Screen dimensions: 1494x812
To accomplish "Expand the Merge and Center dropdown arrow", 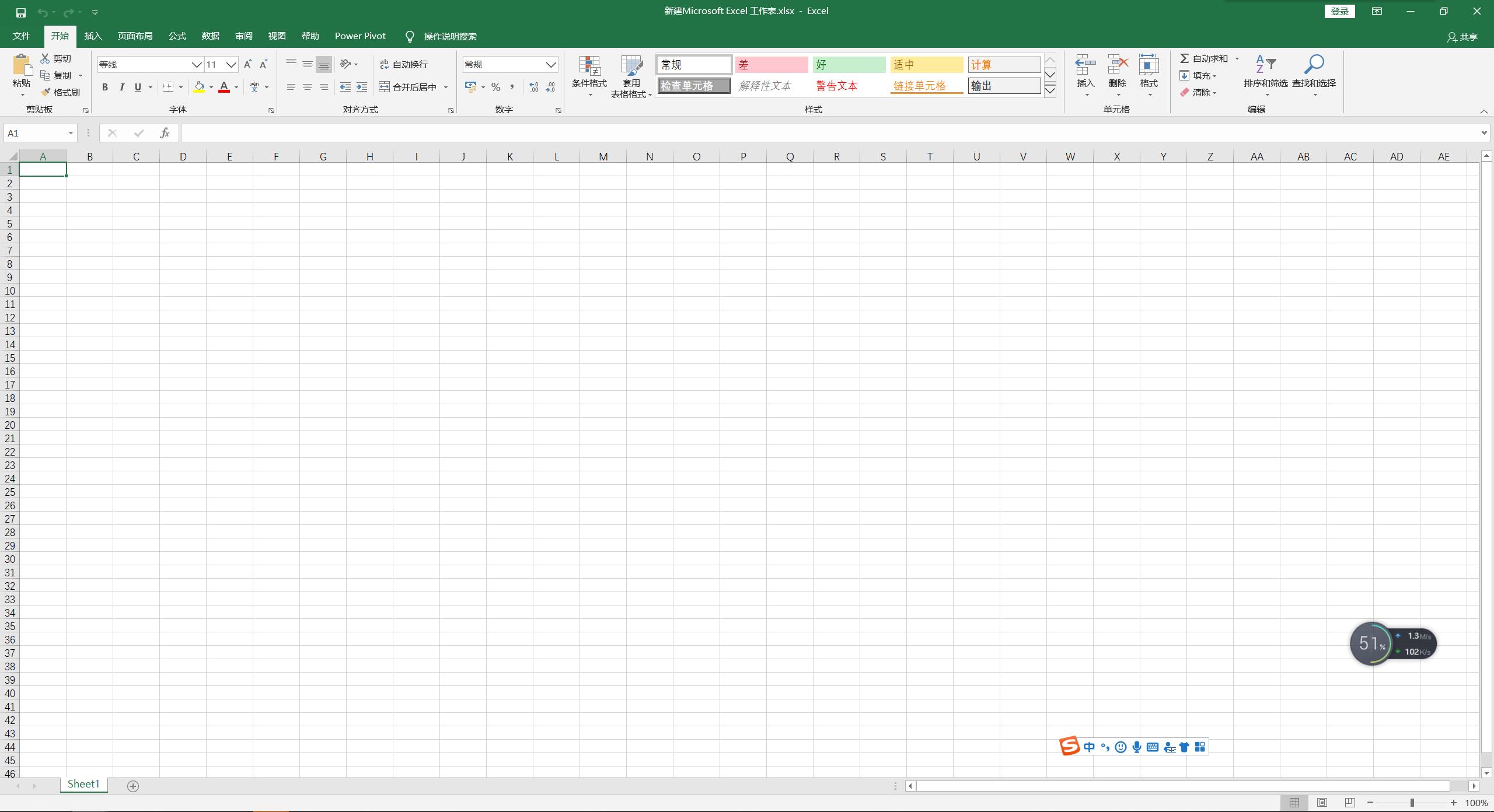I will click(x=446, y=87).
